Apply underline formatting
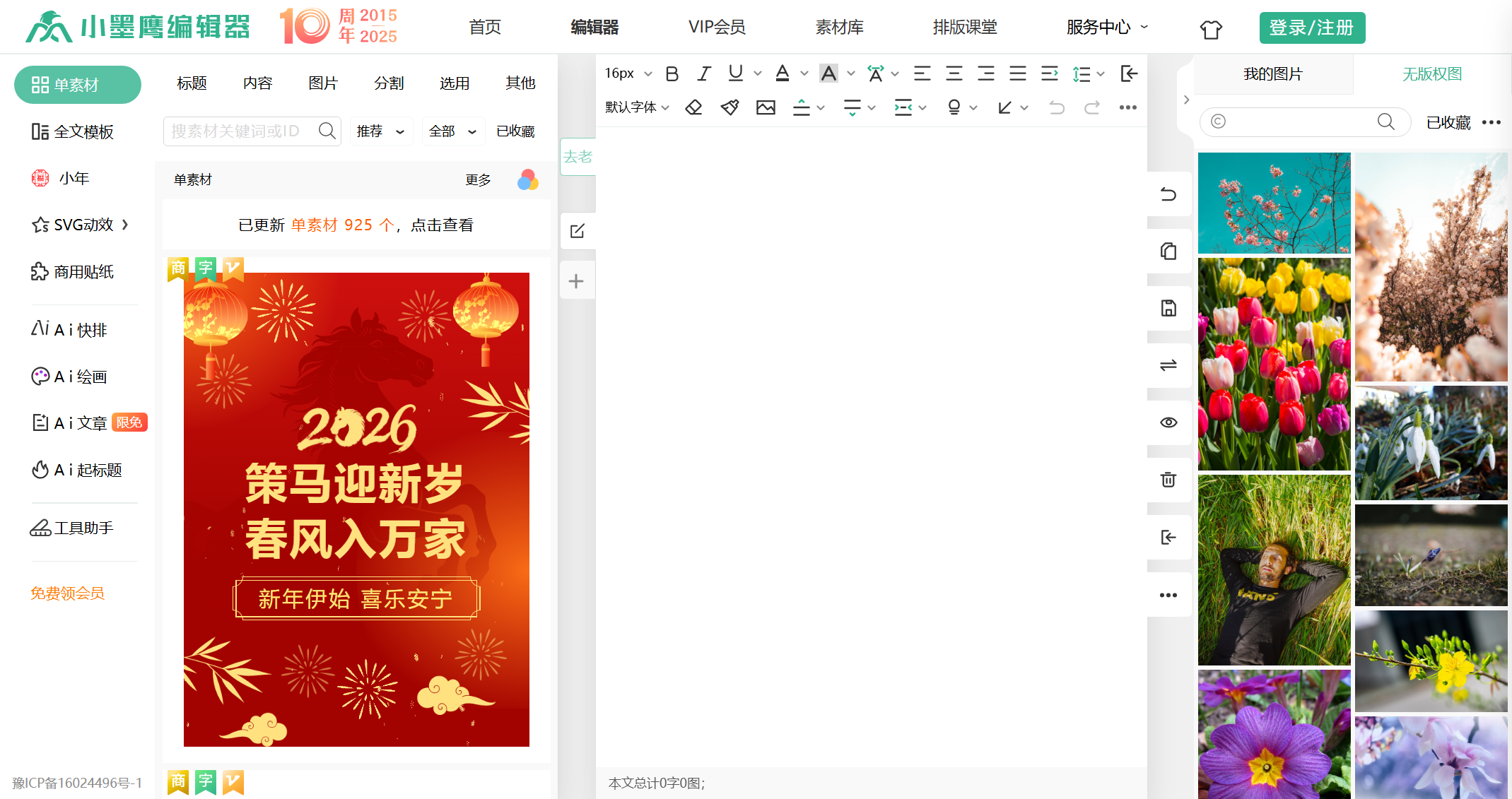Viewport: 1512px width, 799px height. click(x=736, y=73)
